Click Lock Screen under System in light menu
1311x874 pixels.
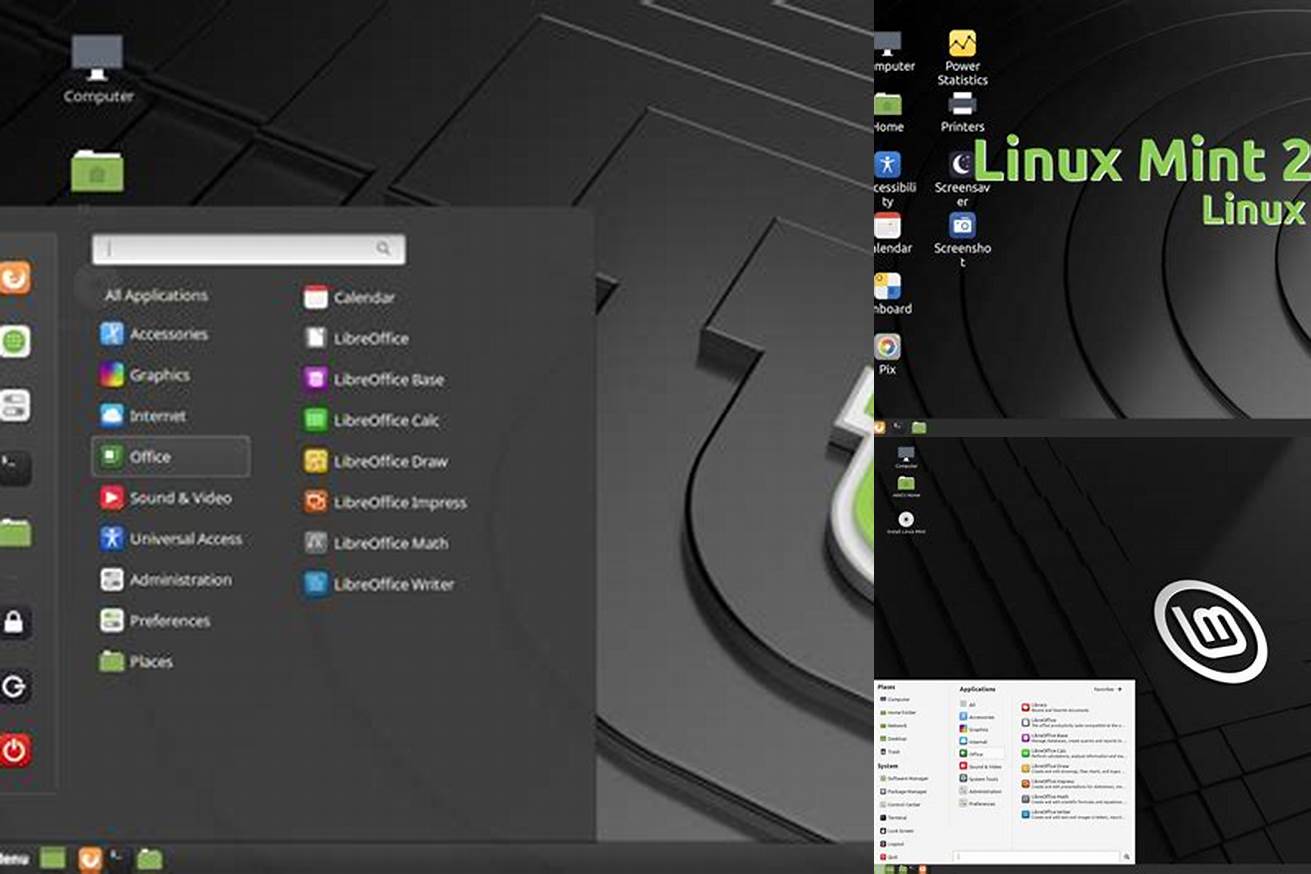897,831
